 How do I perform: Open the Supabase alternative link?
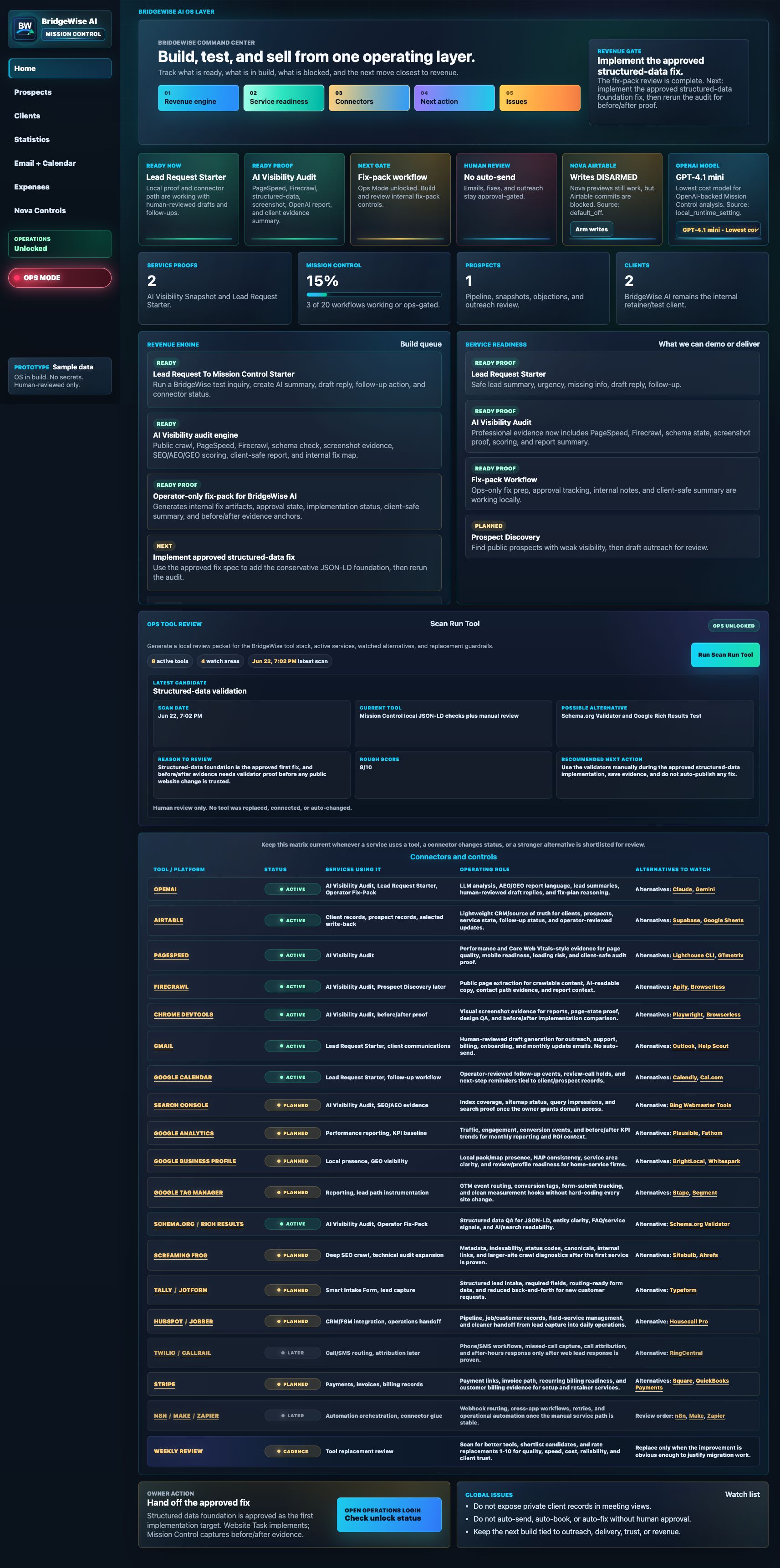pos(686,920)
